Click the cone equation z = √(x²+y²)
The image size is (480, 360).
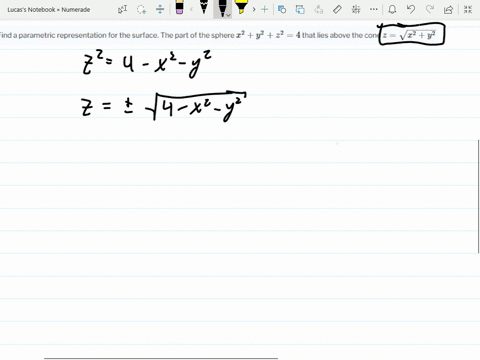409,35
